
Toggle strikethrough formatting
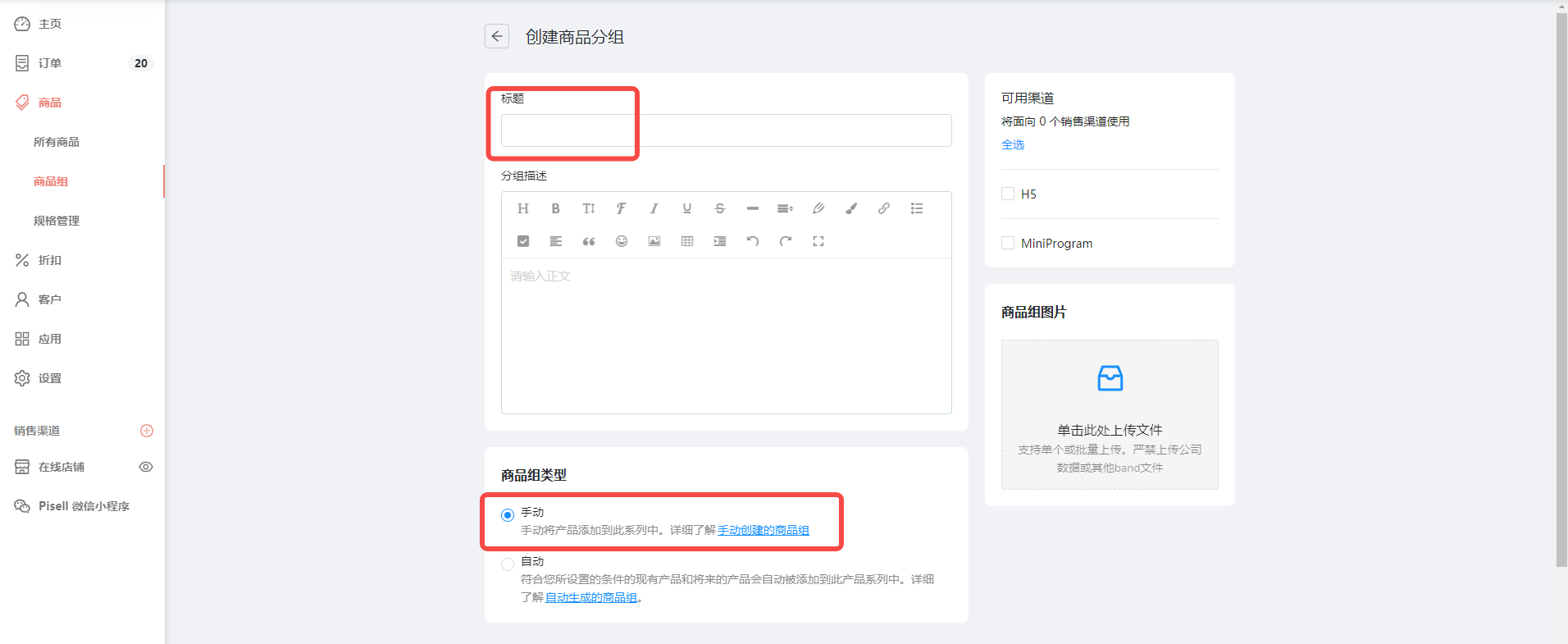tap(720, 208)
